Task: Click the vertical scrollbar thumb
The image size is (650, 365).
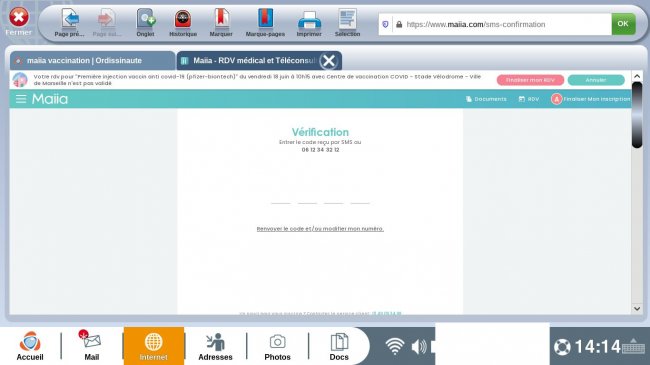Action: point(637,115)
